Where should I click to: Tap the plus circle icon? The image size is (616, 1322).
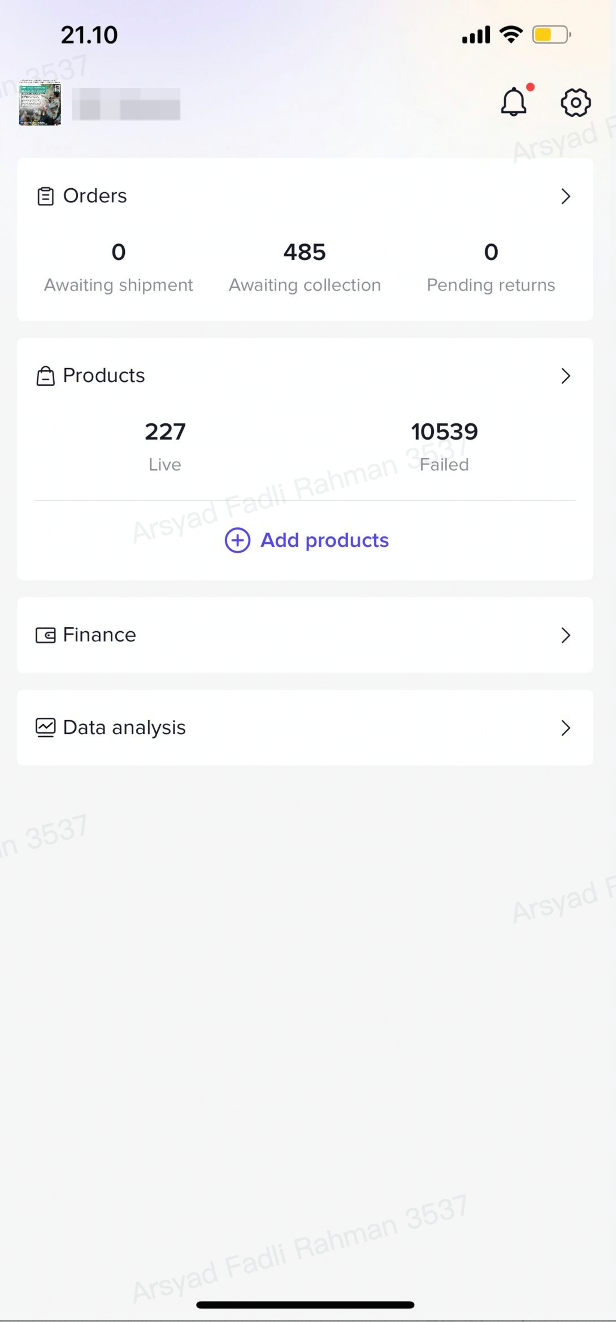pos(237,541)
